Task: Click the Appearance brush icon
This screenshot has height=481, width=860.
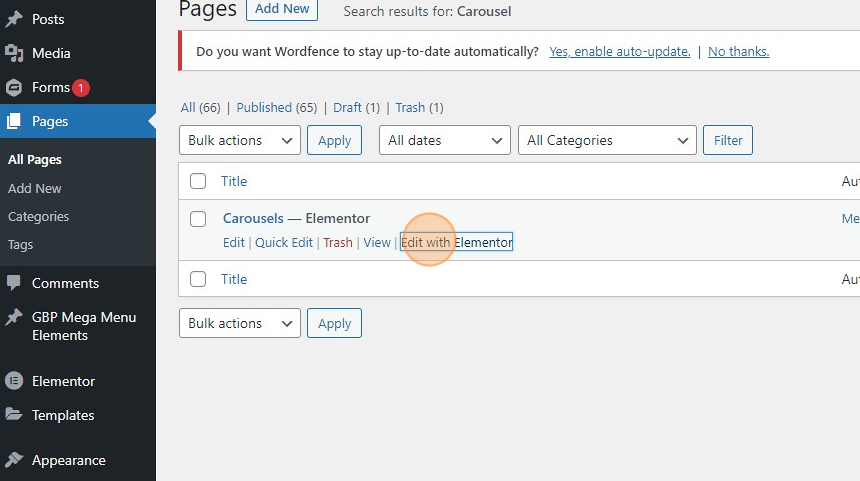Action: (x=14, y=460)
